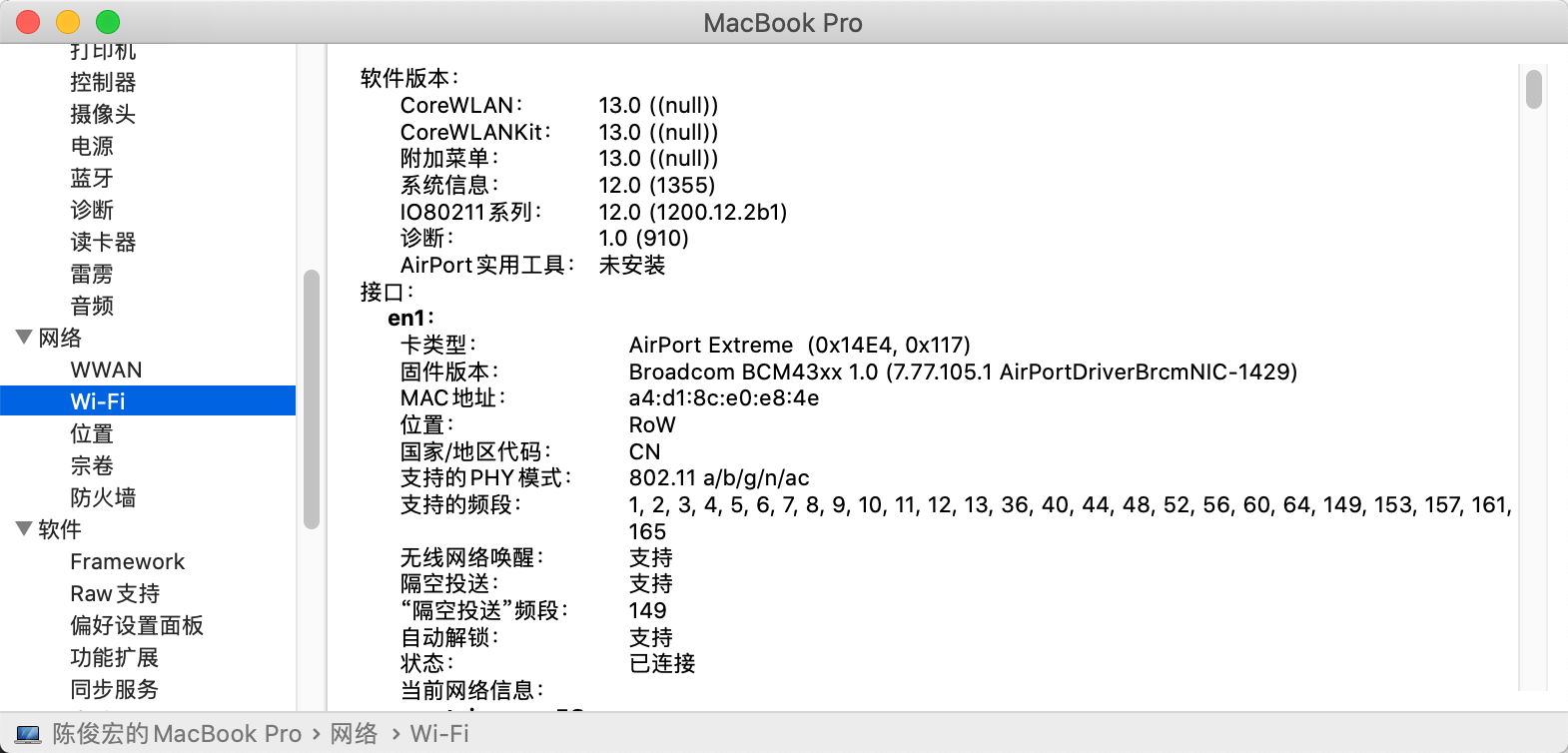Click the 802.11 a/b/g/n/ac PHY modes value
The image size is (1568, 753).
coord(719,478)
